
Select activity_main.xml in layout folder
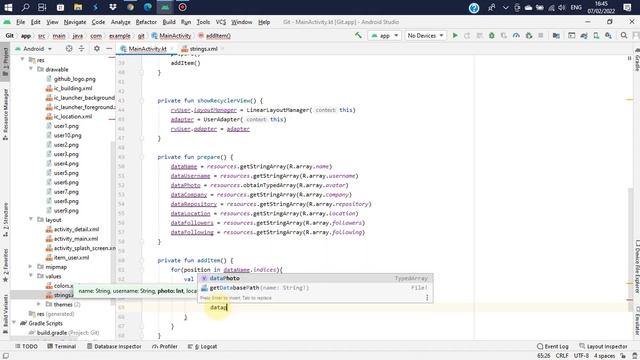coord(76,239)
